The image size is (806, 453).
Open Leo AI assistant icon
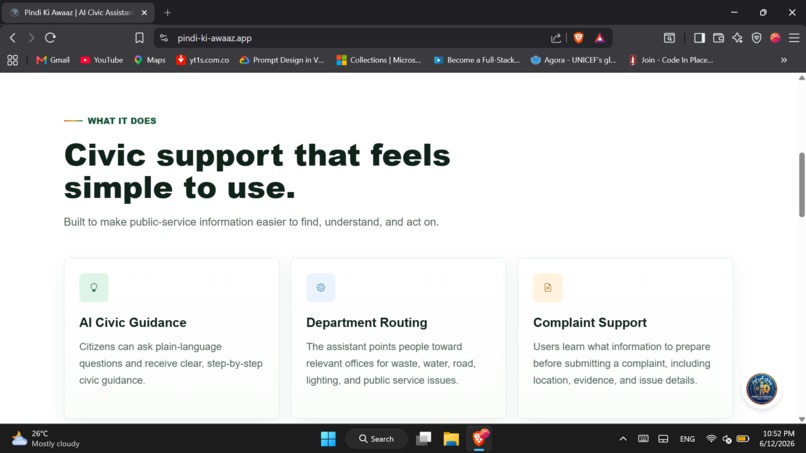pyautogui.click(x=738, y=38)
